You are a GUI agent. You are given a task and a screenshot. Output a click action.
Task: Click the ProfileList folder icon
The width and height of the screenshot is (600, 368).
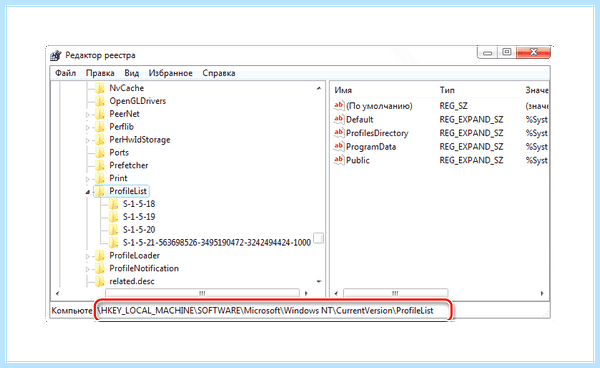pos(100,191)
